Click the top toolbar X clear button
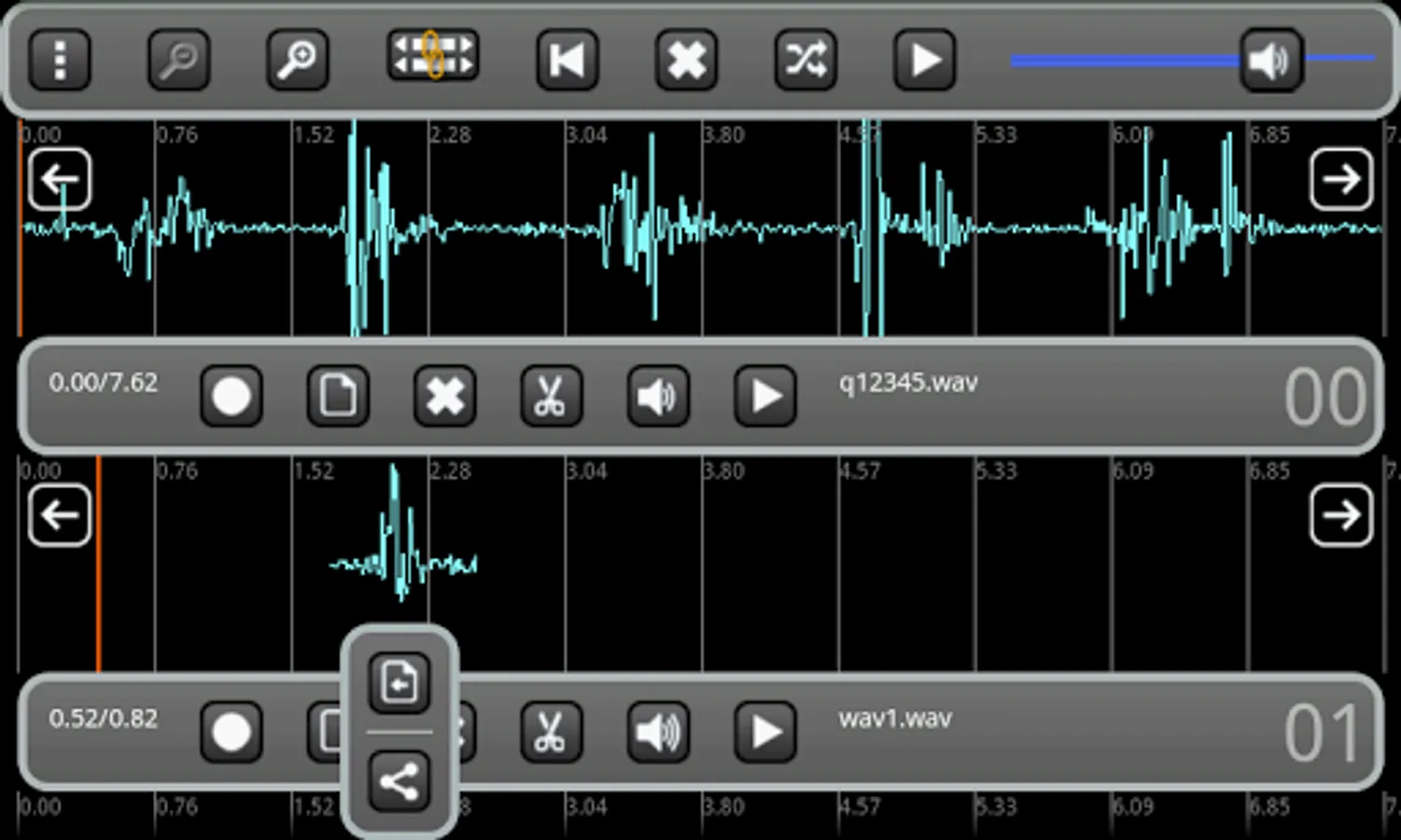 [686, 61]
